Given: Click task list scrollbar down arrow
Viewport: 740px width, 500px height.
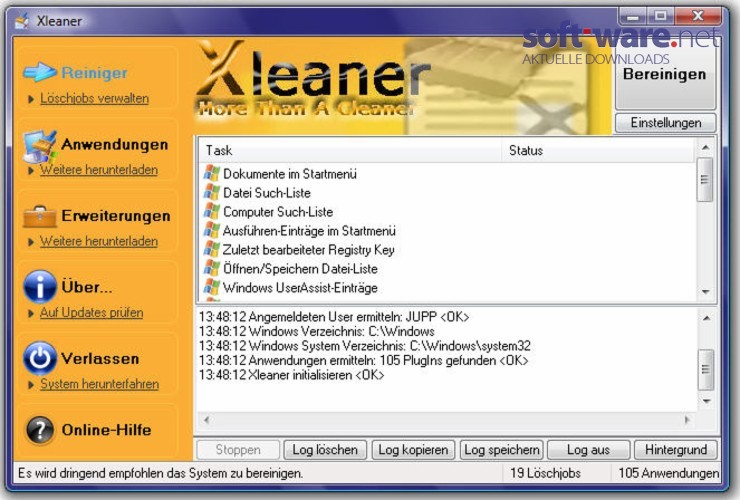Looking at the screenshot, I should (x=706, y=292).
